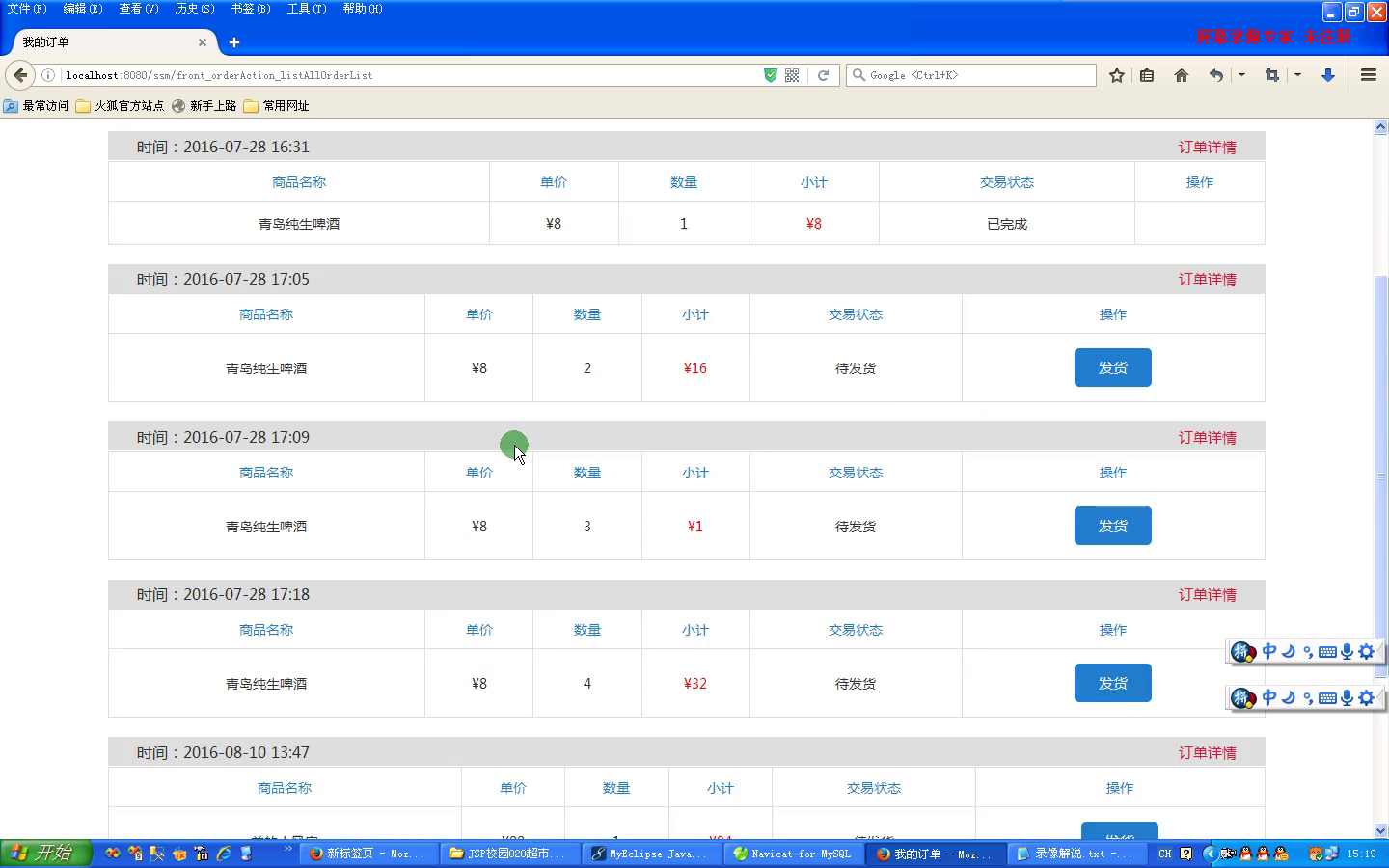Ship the 17:09 order with 发货
The image size is (1389, 868).
point(1112,526)
